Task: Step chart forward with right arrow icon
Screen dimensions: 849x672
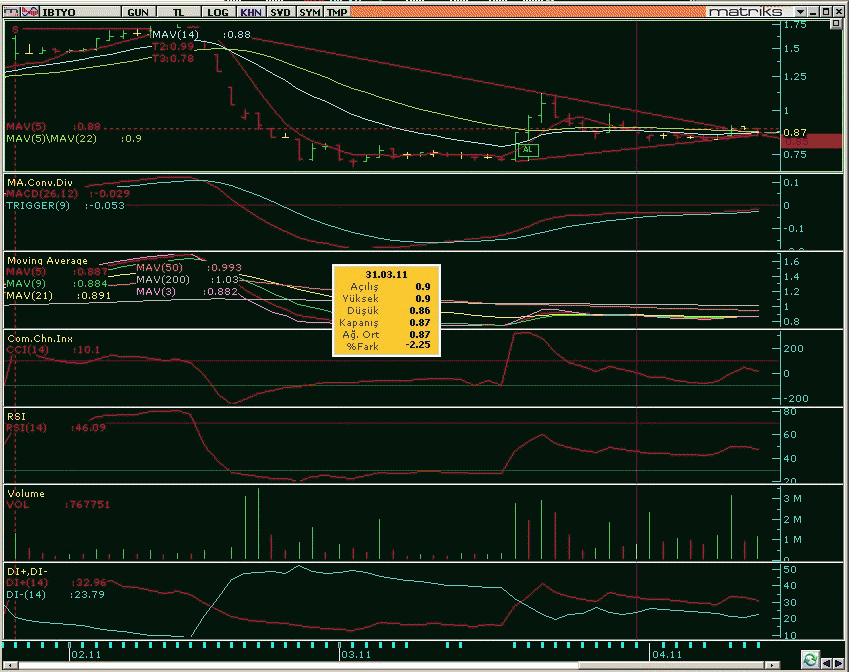Action: [x=839, y=662]
